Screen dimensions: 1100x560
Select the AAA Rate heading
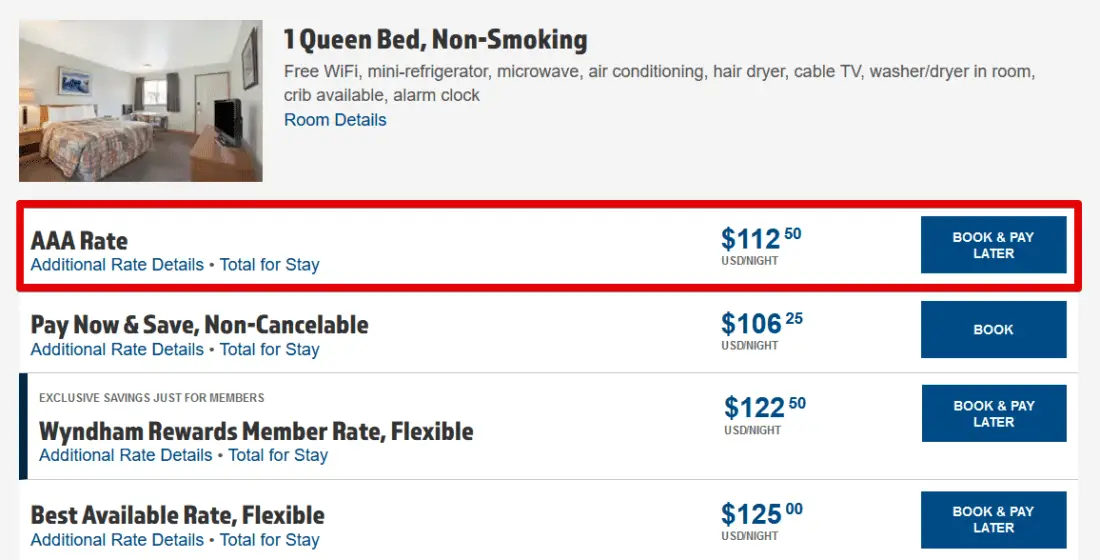point(79,241)
